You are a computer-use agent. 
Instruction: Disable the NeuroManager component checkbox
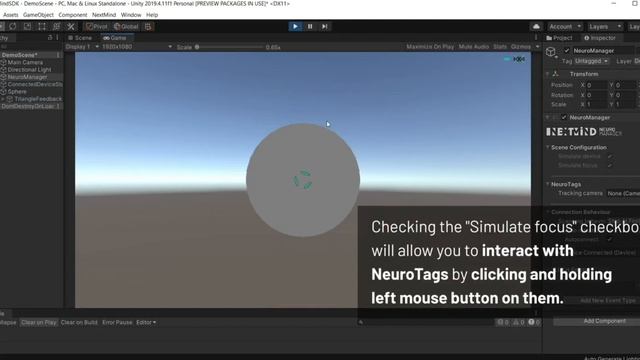tap(564, 118)
